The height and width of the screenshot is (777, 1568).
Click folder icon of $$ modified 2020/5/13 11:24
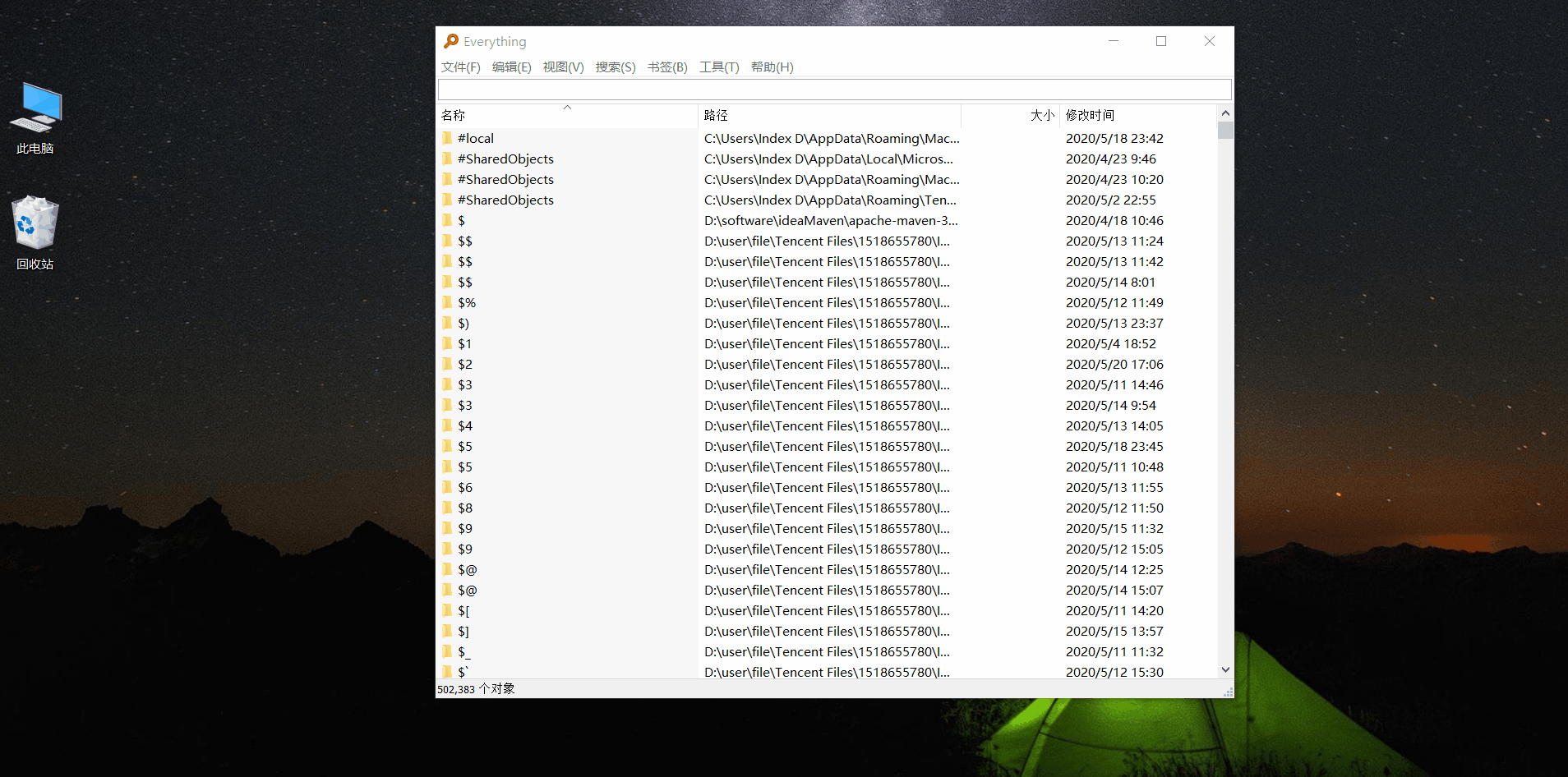[447, 241]
